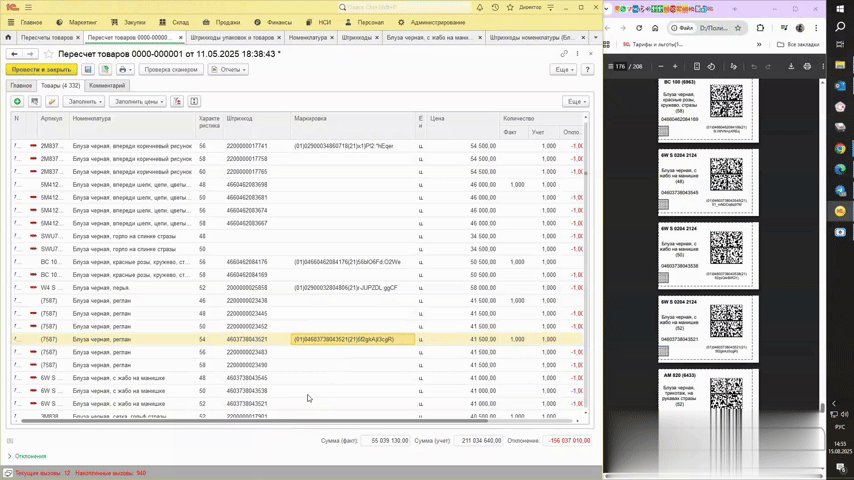The width and height of the screenshot is (854, 480).
Task: Show hidden bookmarks with the double chevron
Action: click(759, 45)
